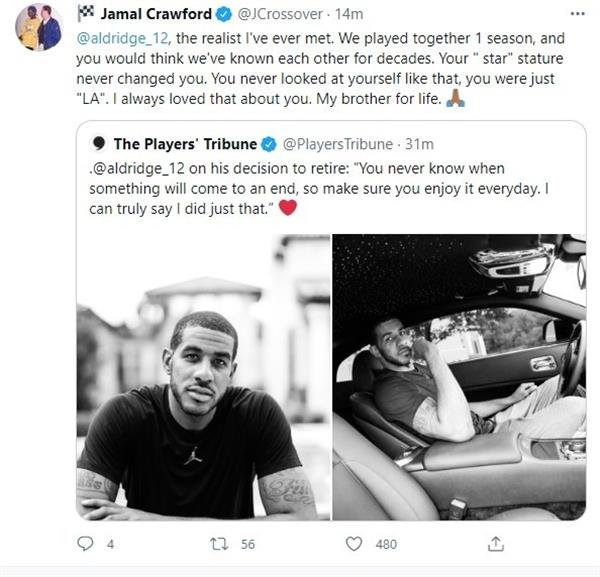Retweet using the retweet arrows icon

[x=219, y=544]
